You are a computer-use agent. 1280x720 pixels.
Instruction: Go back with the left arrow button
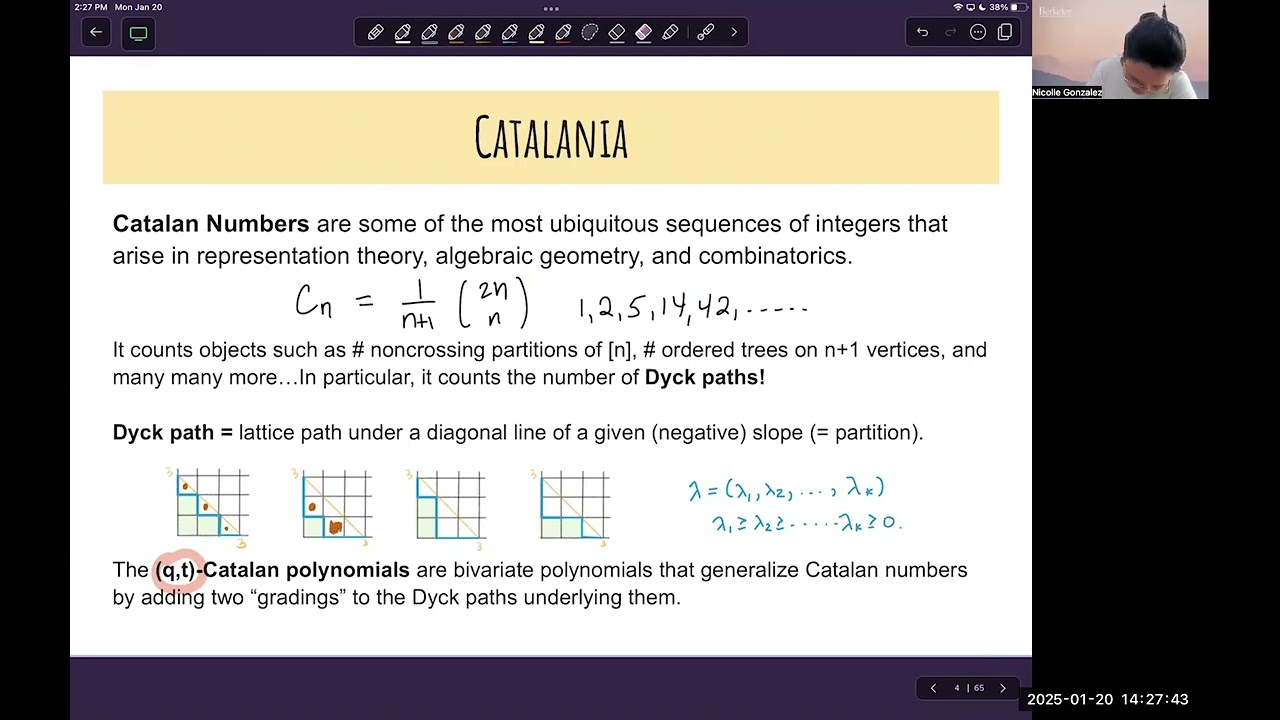pos(96,33)
